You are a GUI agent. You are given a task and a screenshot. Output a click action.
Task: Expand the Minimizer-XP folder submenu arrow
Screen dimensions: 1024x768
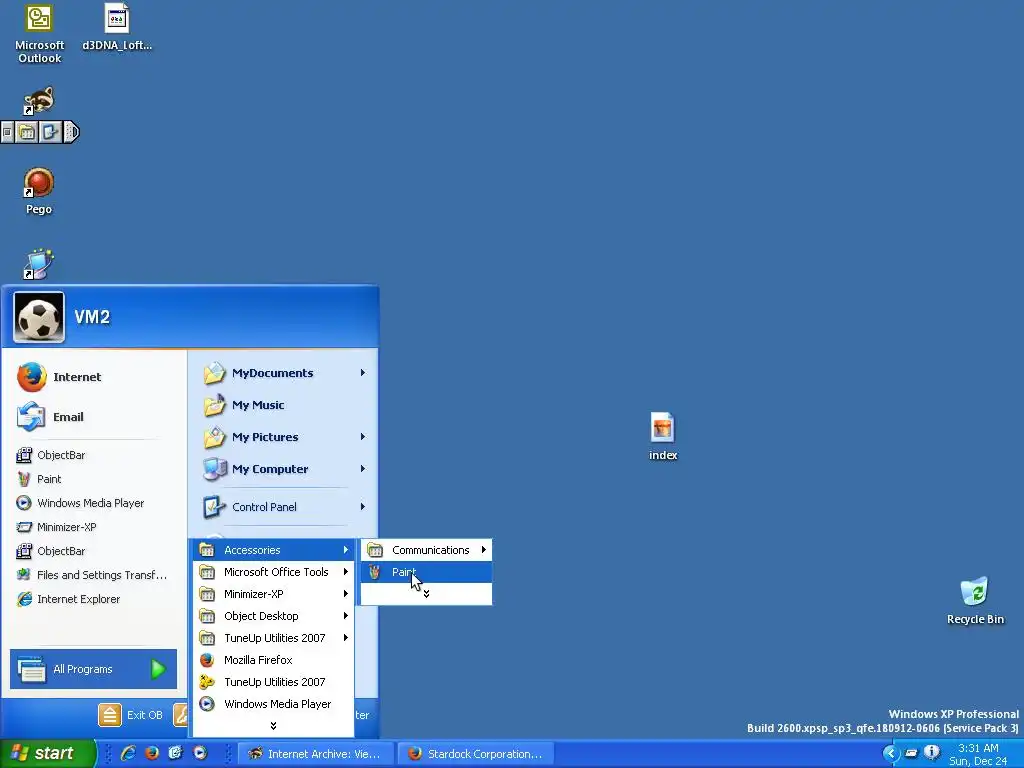coord(345,594)
